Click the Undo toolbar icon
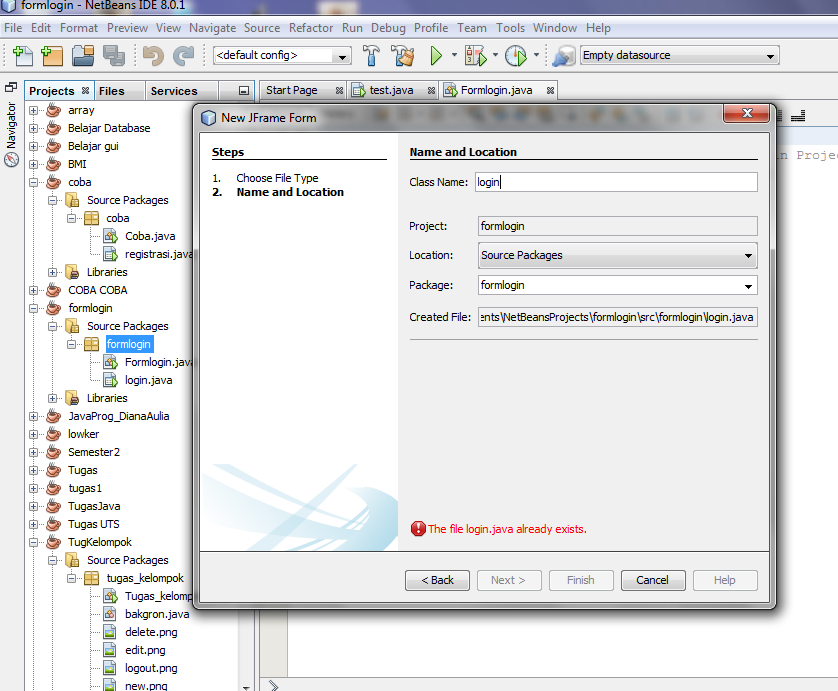The width and height of the screenshot is (838, 691). click(155, 57)
